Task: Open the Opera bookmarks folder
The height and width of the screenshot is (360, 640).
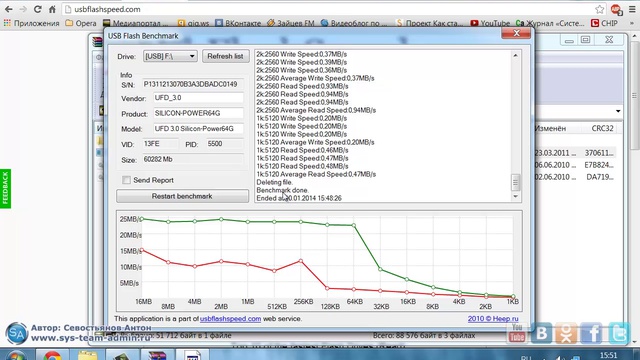Action: (x=81, y=23)
